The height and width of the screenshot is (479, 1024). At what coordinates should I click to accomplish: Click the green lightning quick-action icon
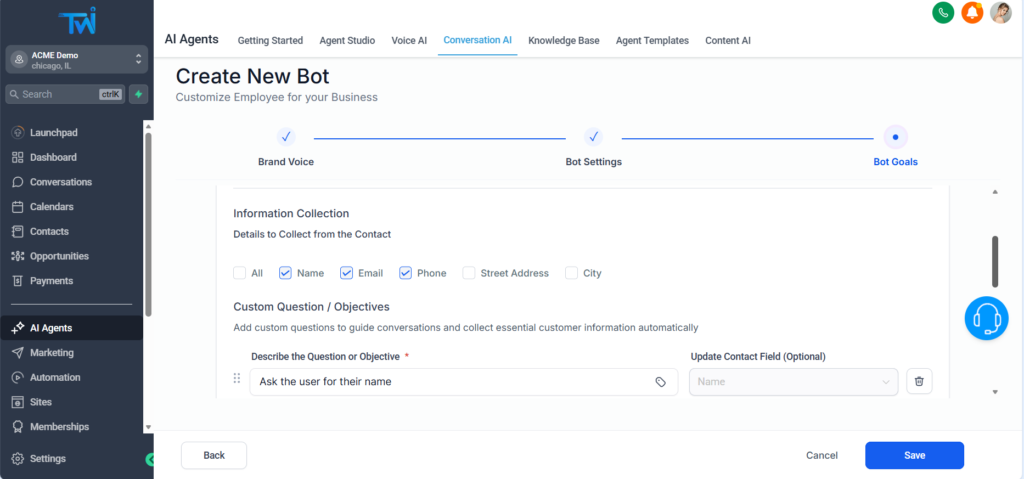click(x=138, y=94)
